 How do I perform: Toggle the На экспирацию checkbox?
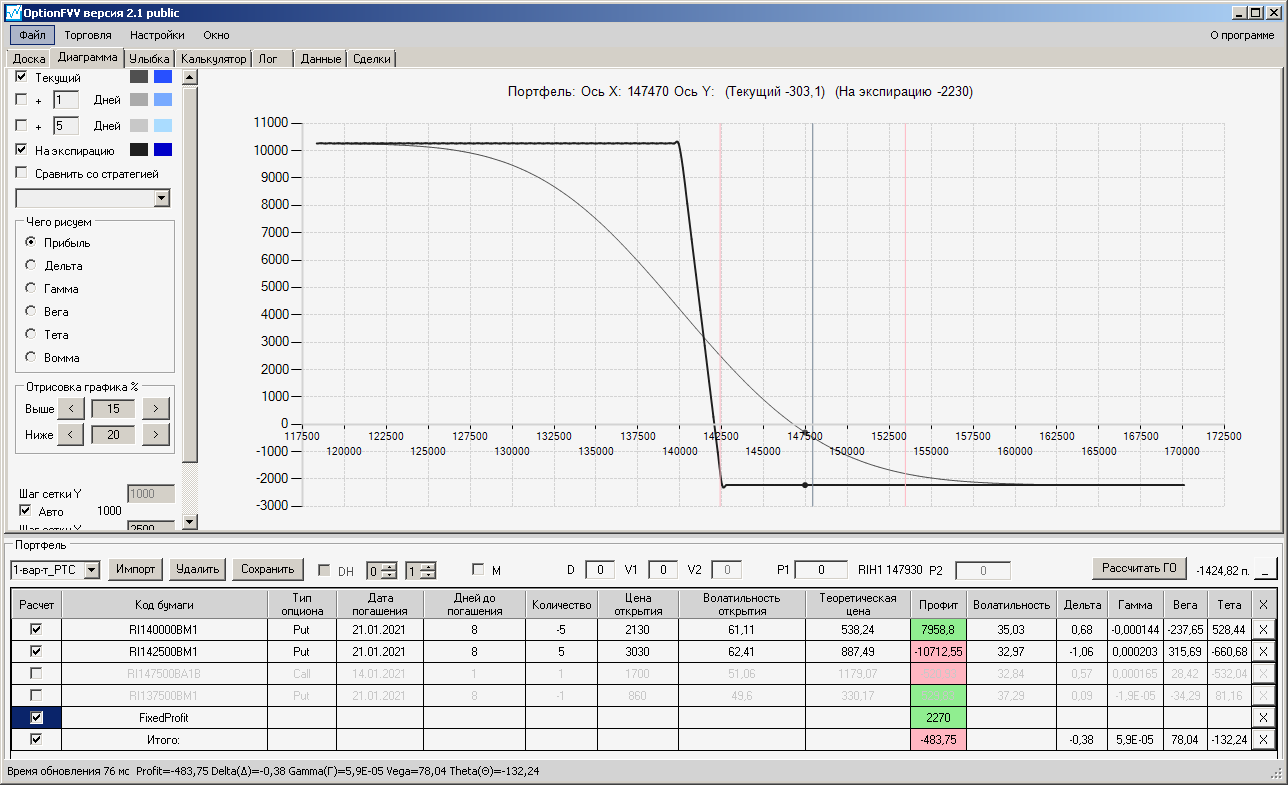[x=21, y=150]
